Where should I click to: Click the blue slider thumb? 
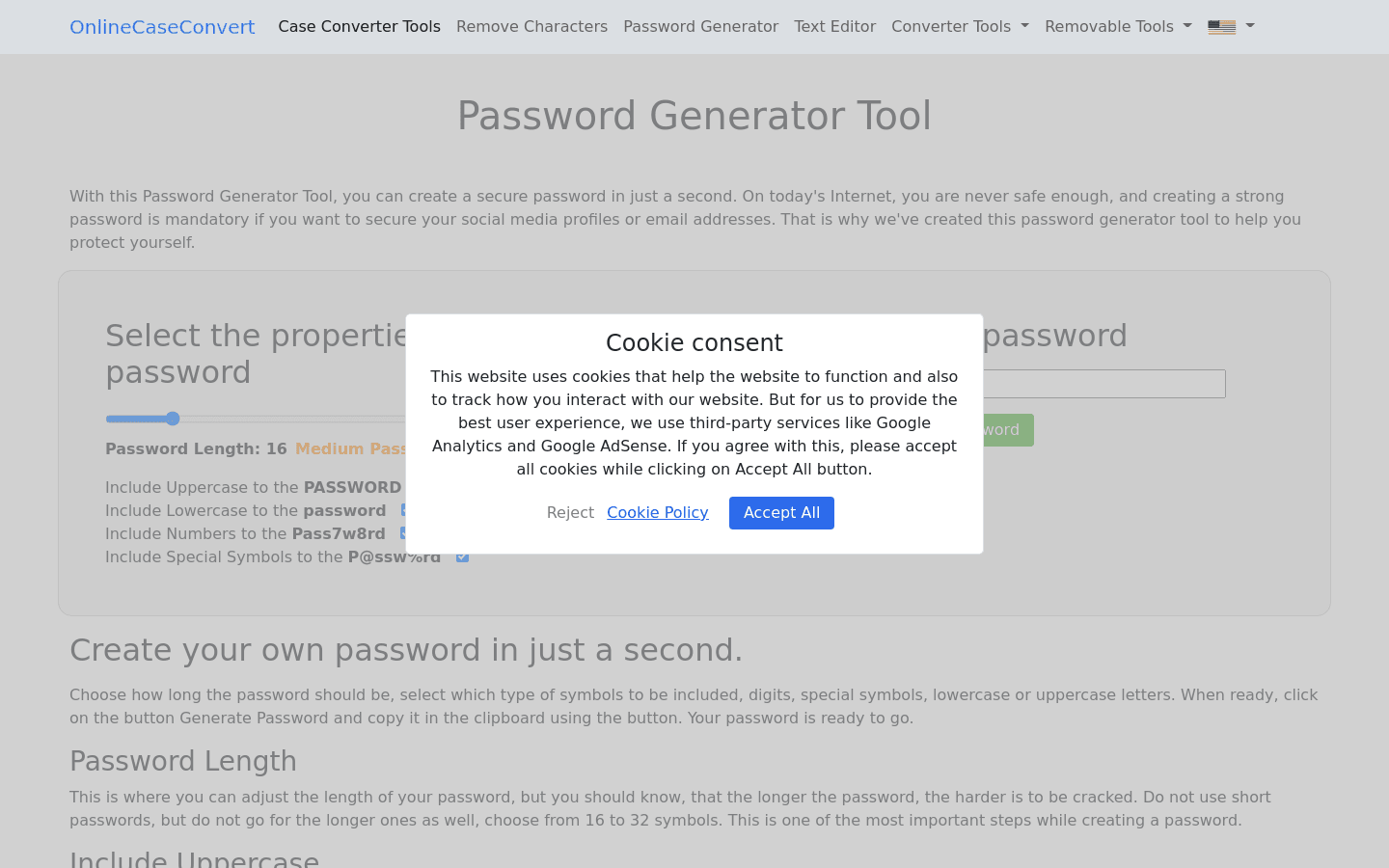[x=173, y=419]
